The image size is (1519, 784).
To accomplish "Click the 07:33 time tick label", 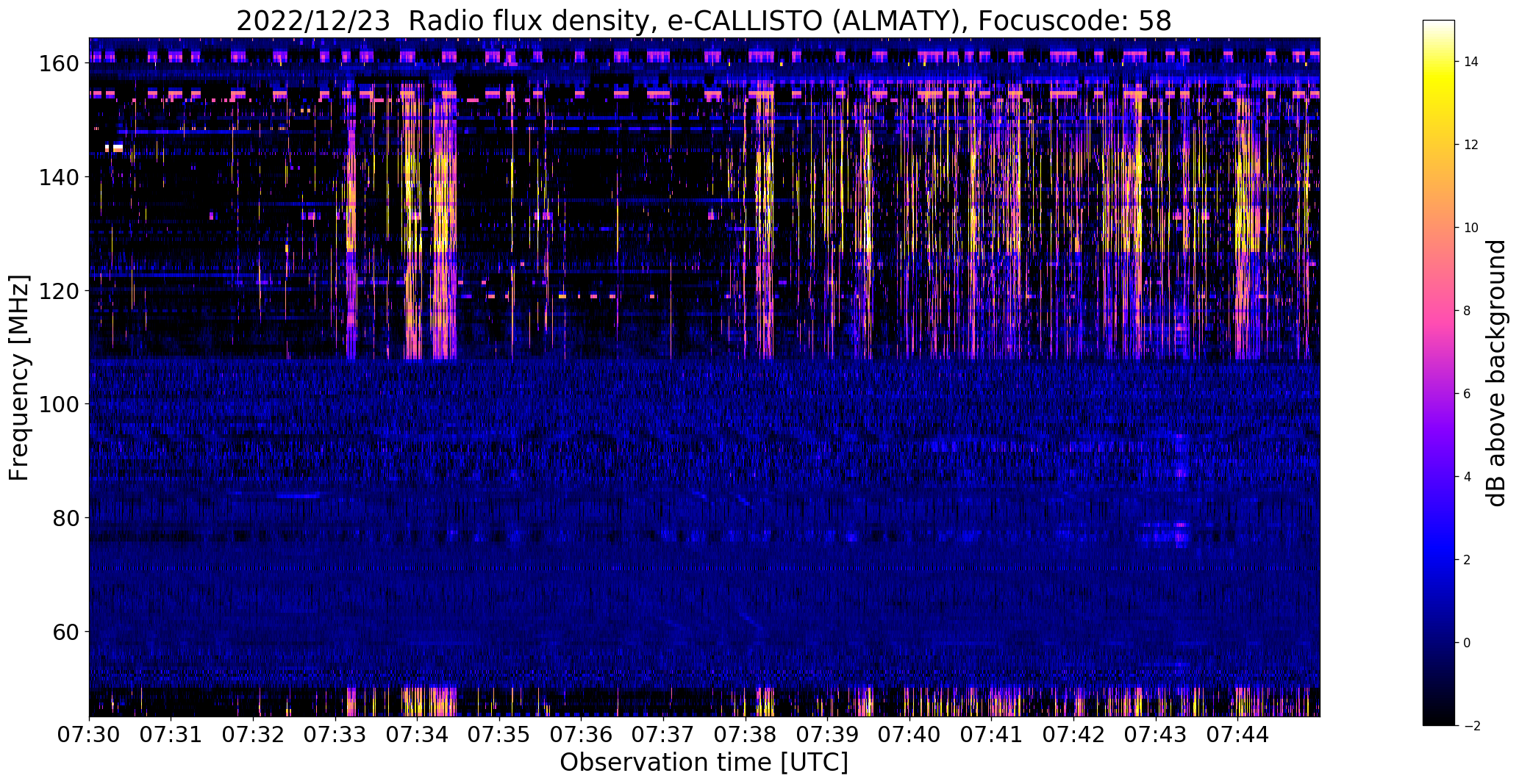I will tap(335, 734).
